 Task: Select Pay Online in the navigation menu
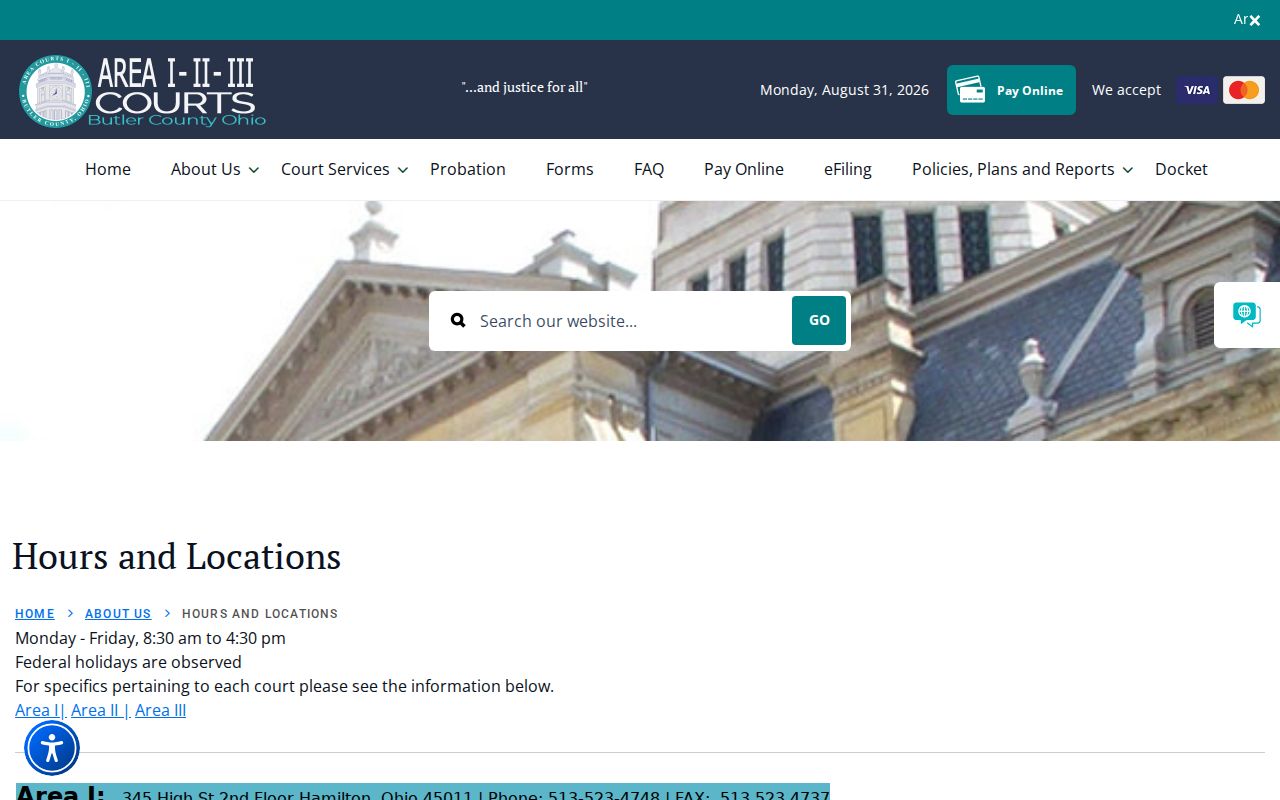click(x=744, y=169)
